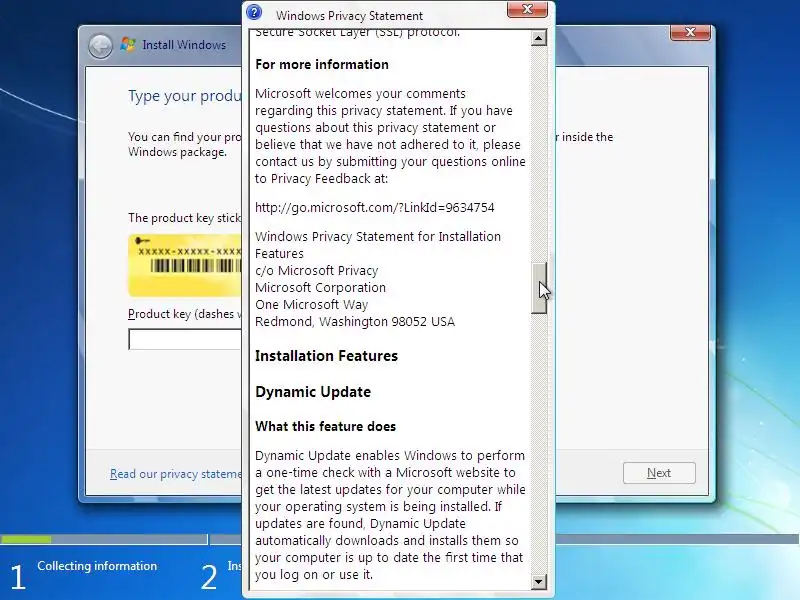Screen dimensions: 800x600
Task: Click the scrollbar thumb in Privacy Statement
Action: [x=538, y=288]
